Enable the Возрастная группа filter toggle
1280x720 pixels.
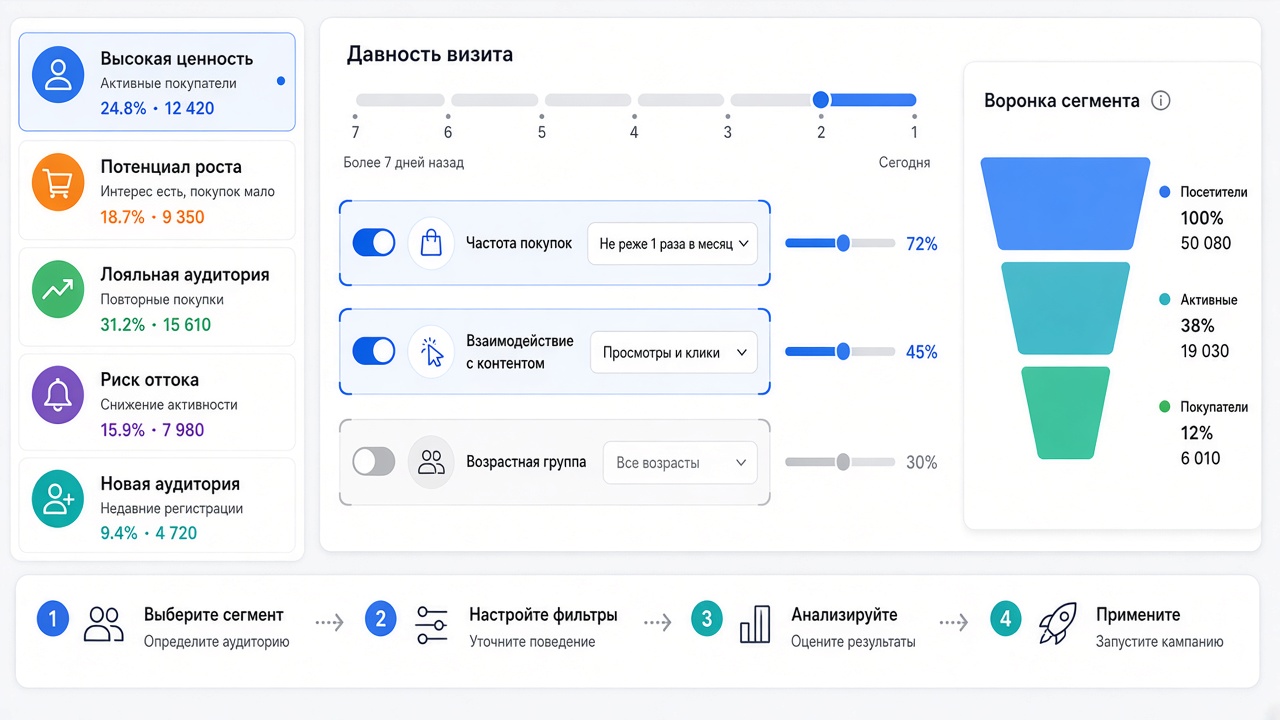(x=374, y=461)
